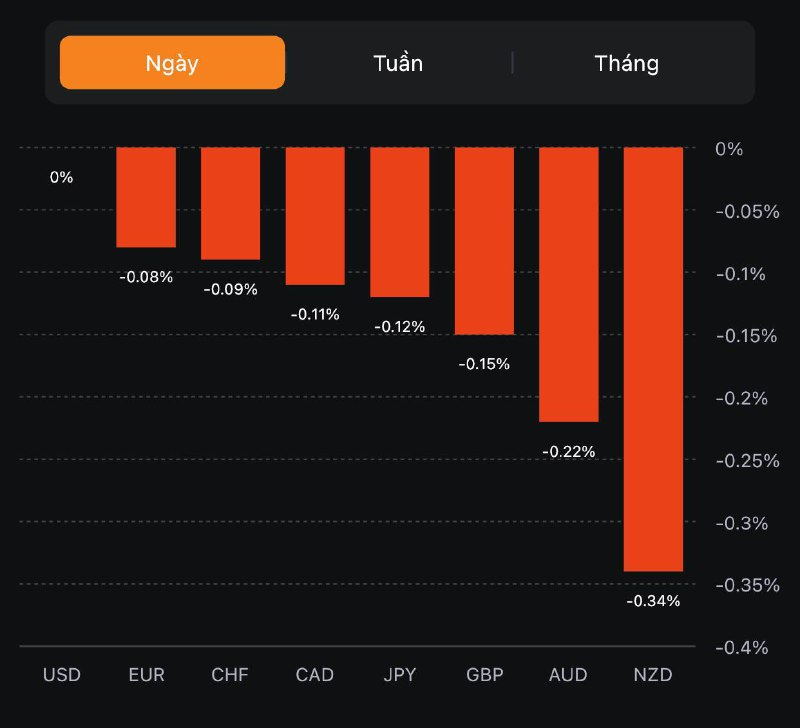Image resolution: width=800 pixels, height=728 pixels.
Task: Click the EUR red bar
Action: click(146, 197)
